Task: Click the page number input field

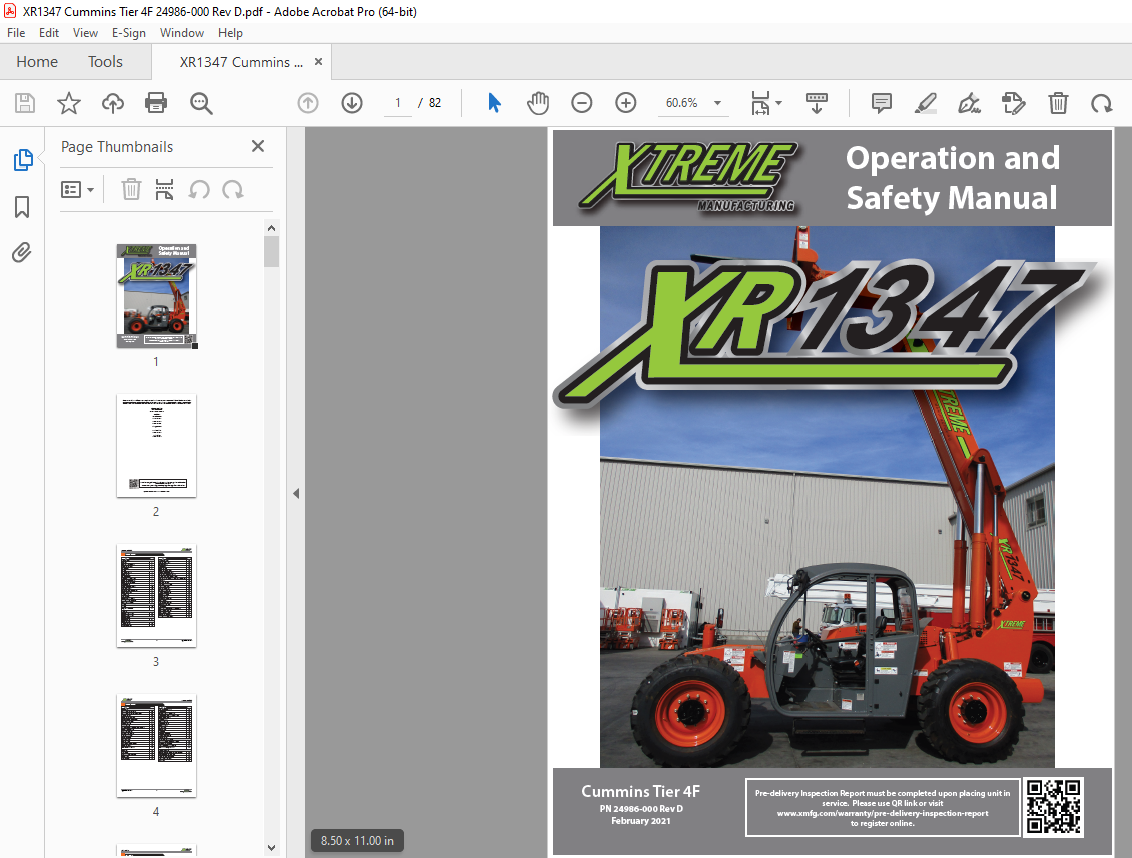Action: coord(398,103)
